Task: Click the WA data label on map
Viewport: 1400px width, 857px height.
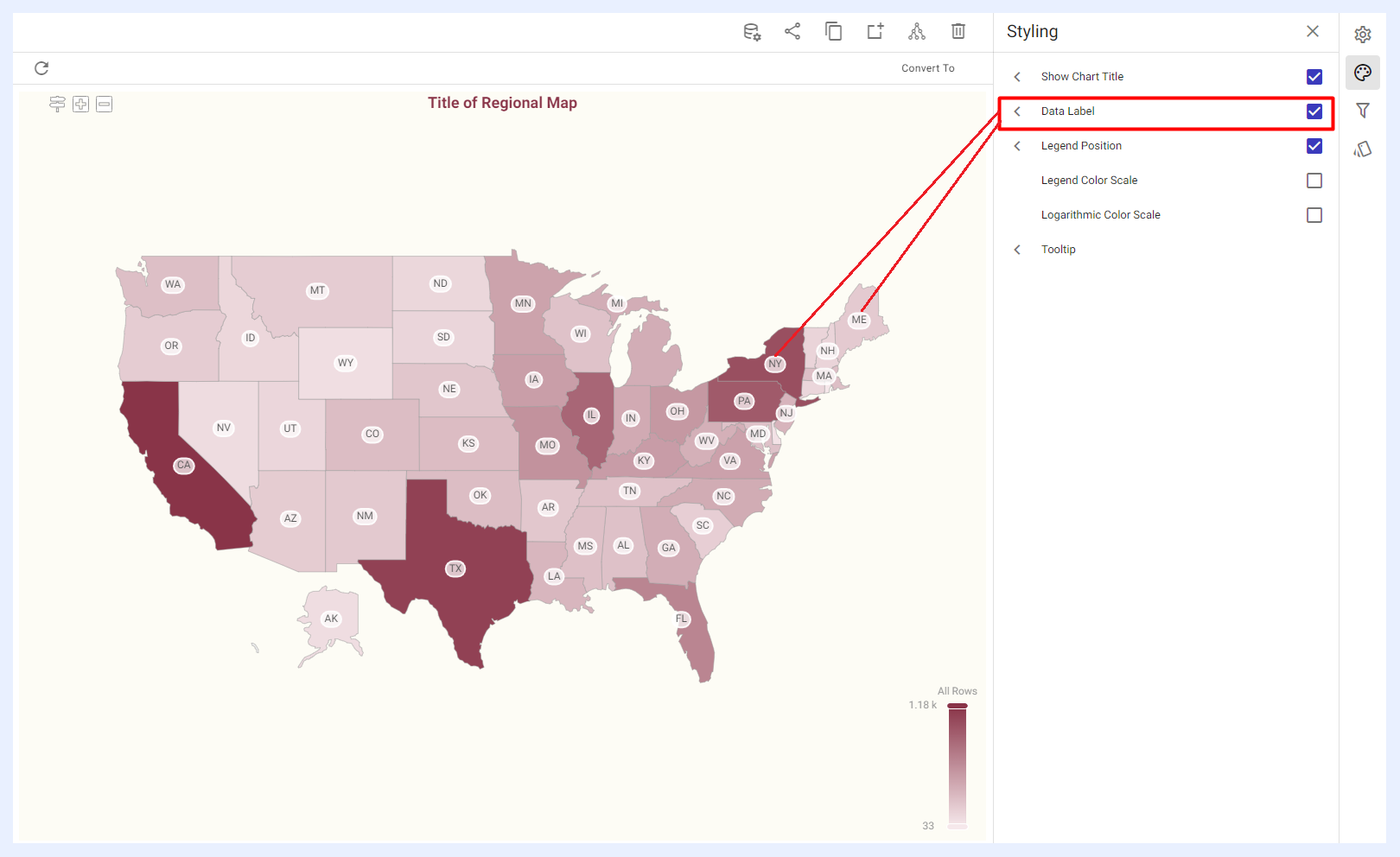Action: pyautogui.click(x=173, y=284)
